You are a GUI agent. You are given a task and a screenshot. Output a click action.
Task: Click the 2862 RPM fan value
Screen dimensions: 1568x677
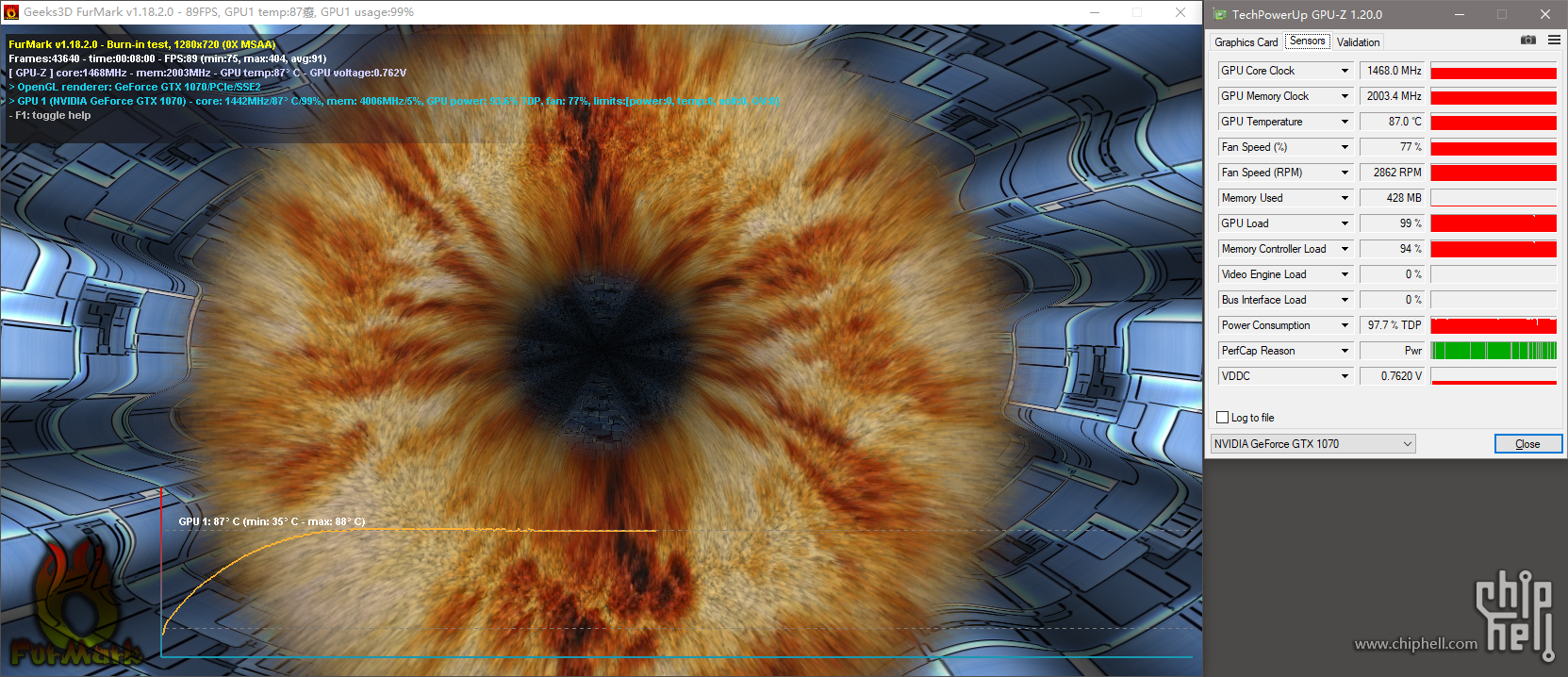[1392, 173]
